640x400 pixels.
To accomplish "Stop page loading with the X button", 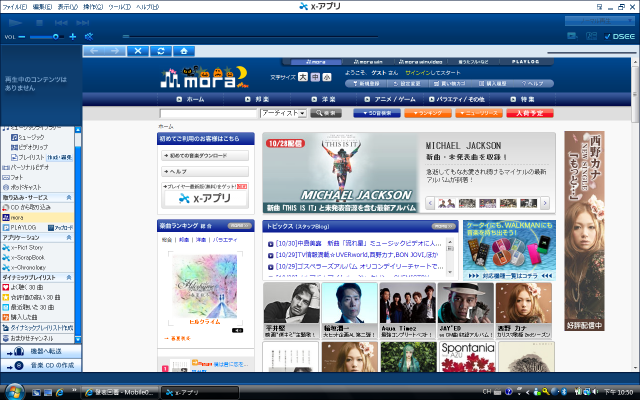I will (x=138, y=51).
